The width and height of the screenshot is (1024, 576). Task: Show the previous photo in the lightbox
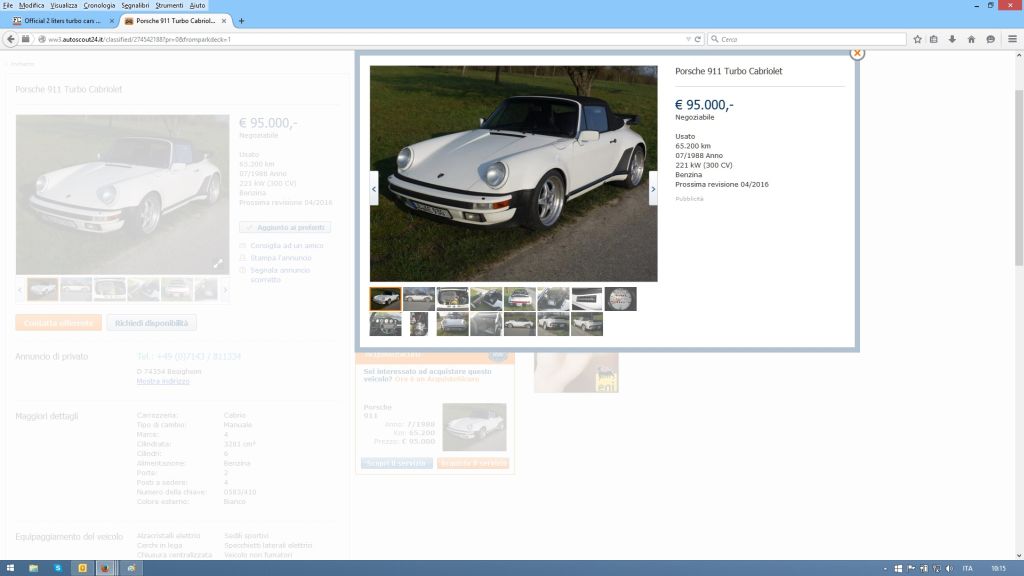pyautogui.click(x=374, y=189)
